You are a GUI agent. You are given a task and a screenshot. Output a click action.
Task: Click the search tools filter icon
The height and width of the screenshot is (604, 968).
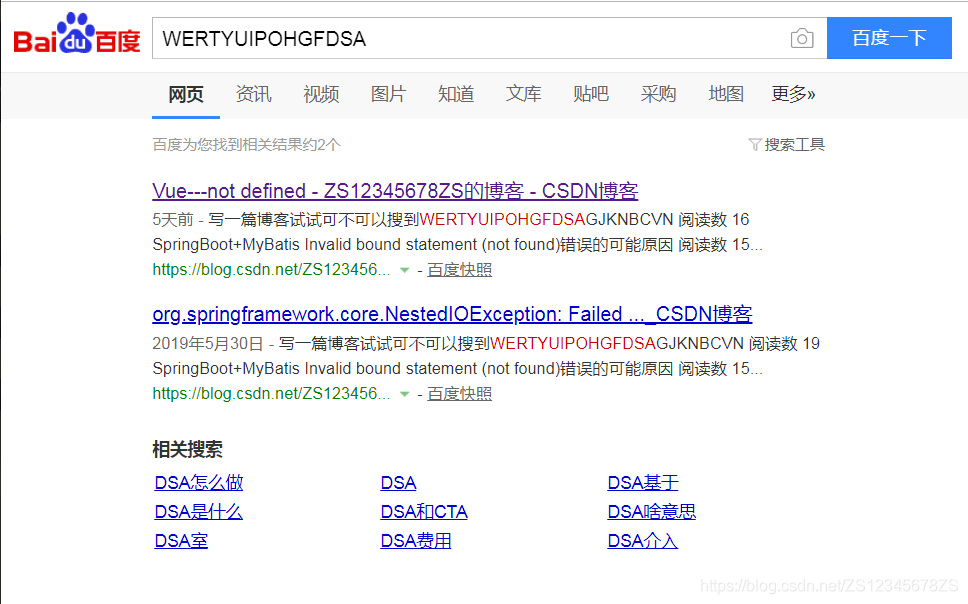coord(754,145)
